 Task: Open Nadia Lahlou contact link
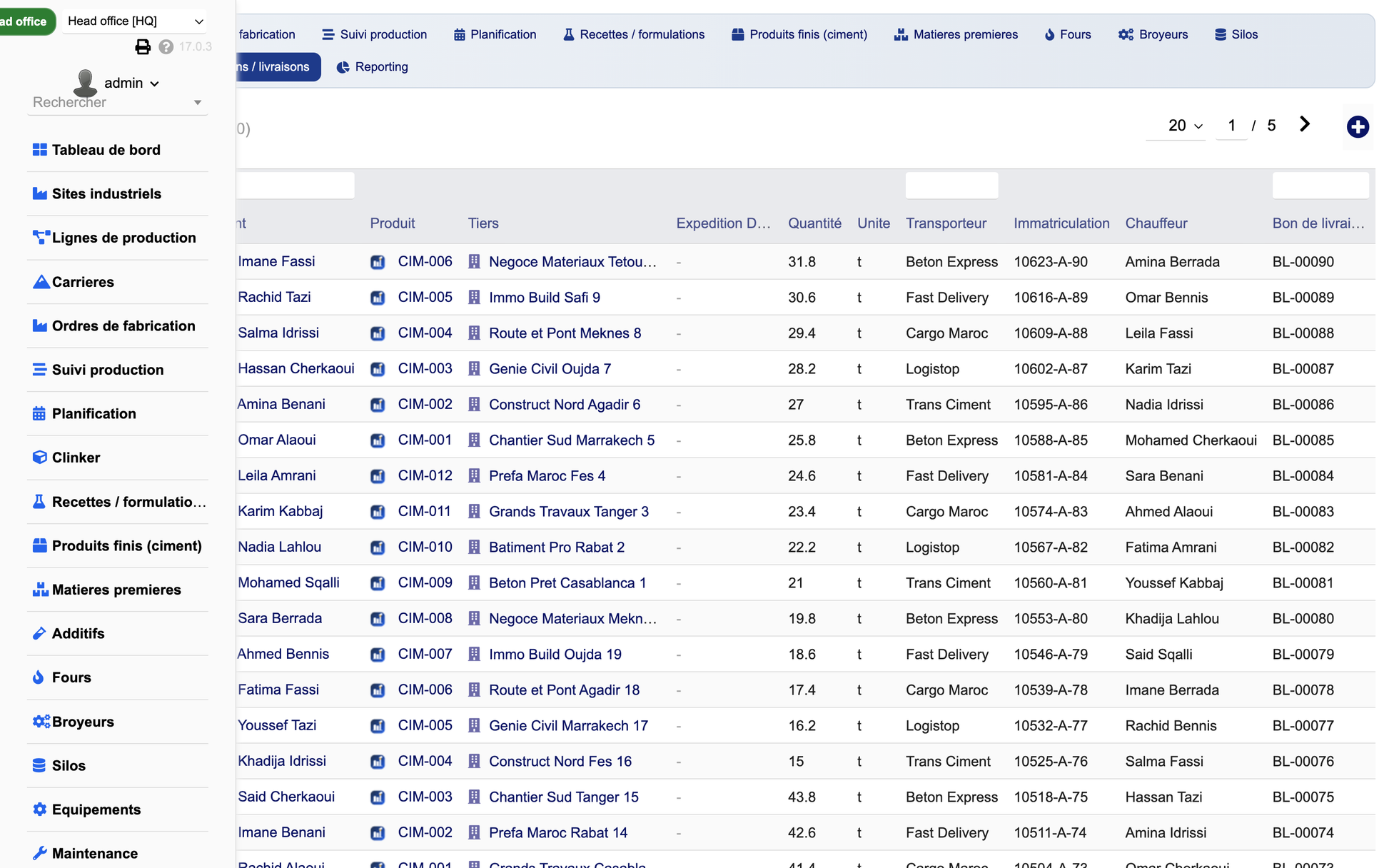click(280, 547)
